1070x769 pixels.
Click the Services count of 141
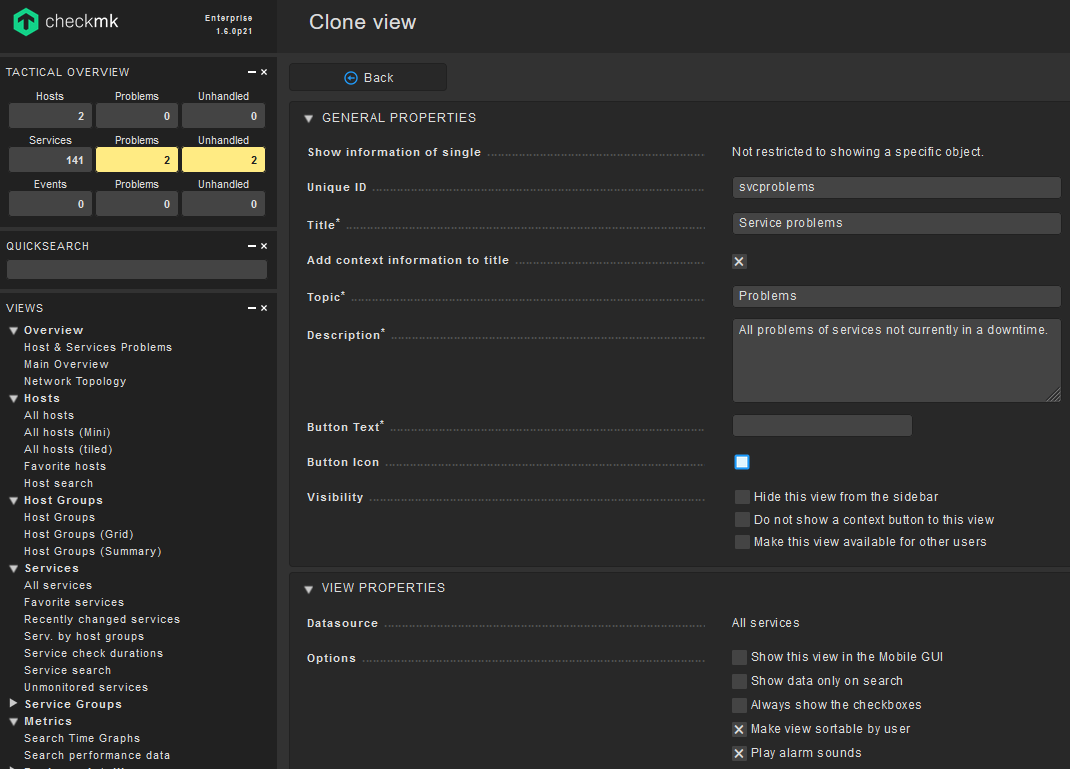coord(50,160)
